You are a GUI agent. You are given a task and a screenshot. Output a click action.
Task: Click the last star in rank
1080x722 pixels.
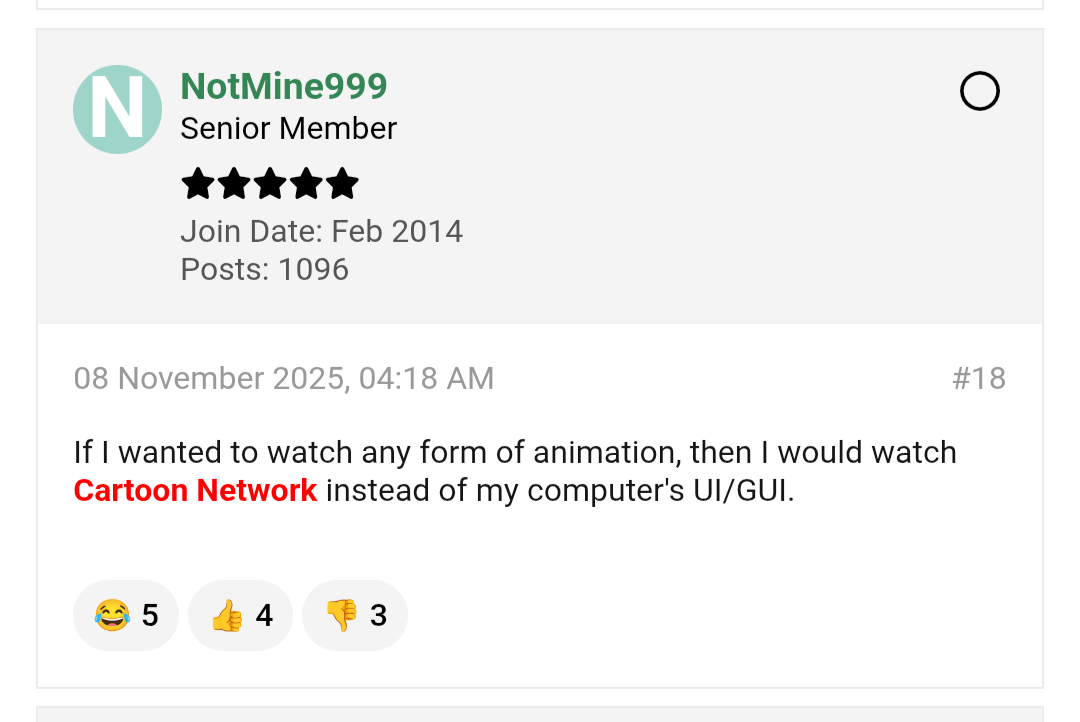tap(342, 184)
